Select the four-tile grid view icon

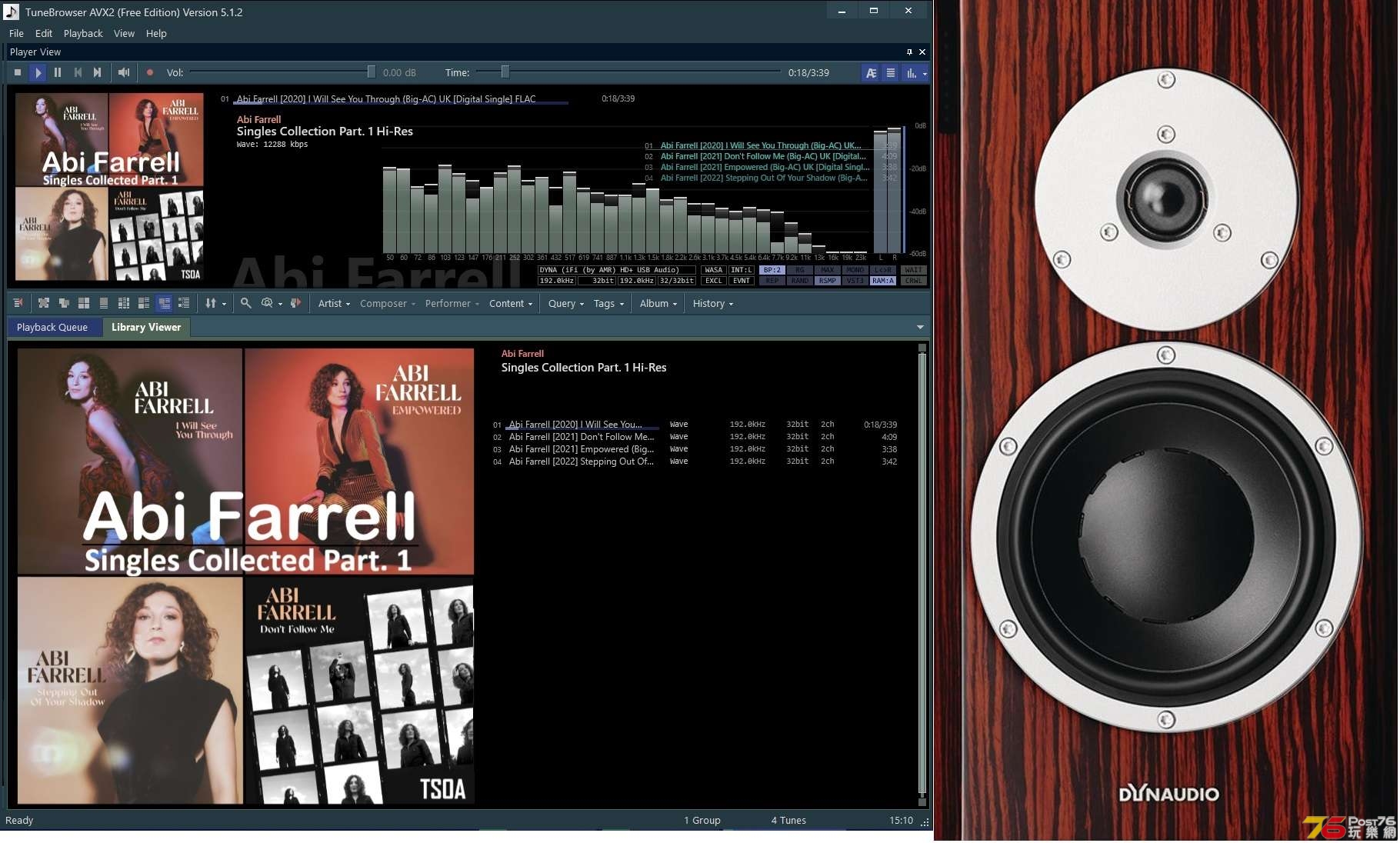[x=84, y=303]
